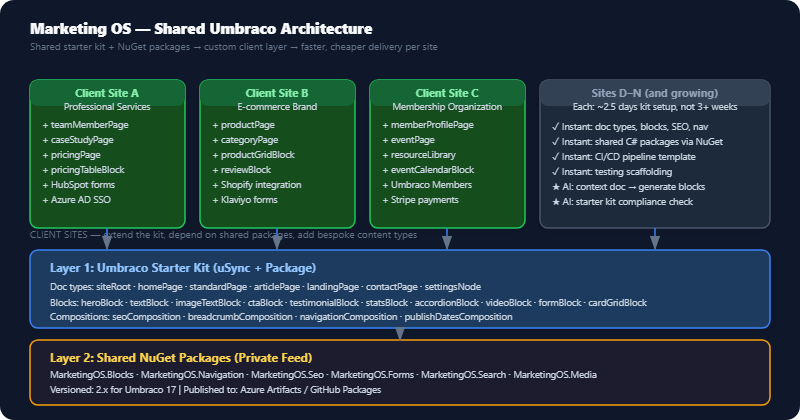Pick 'Instant: testing scaffolding' line
Screen dimensions: 800x420
pyautogui.click(x=612, y=171)
